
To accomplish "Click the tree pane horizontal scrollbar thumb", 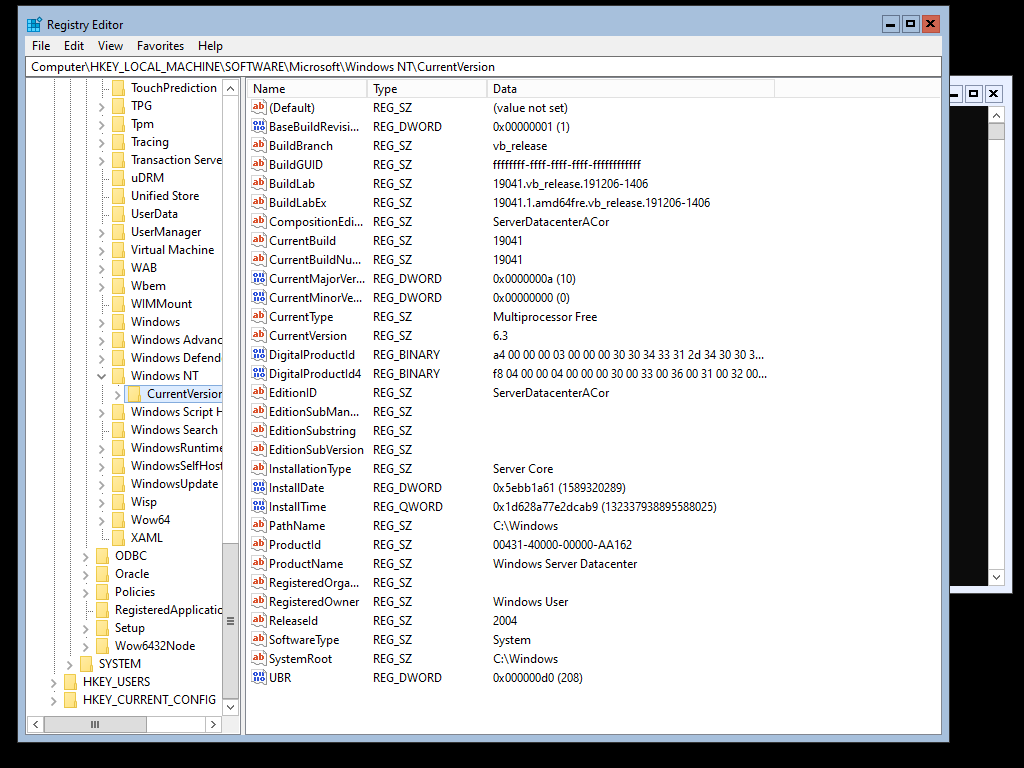I will (x=95, y=724).
